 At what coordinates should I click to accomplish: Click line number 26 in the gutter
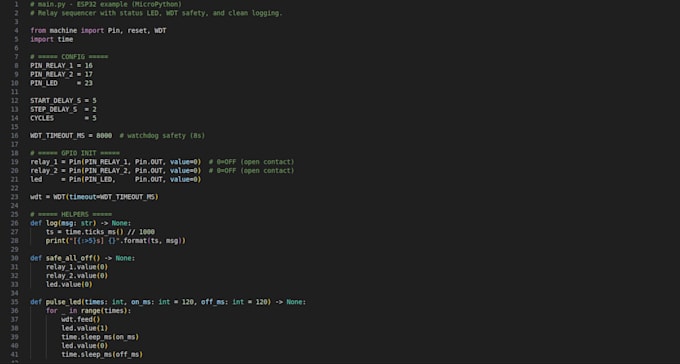tap(15, 223)
